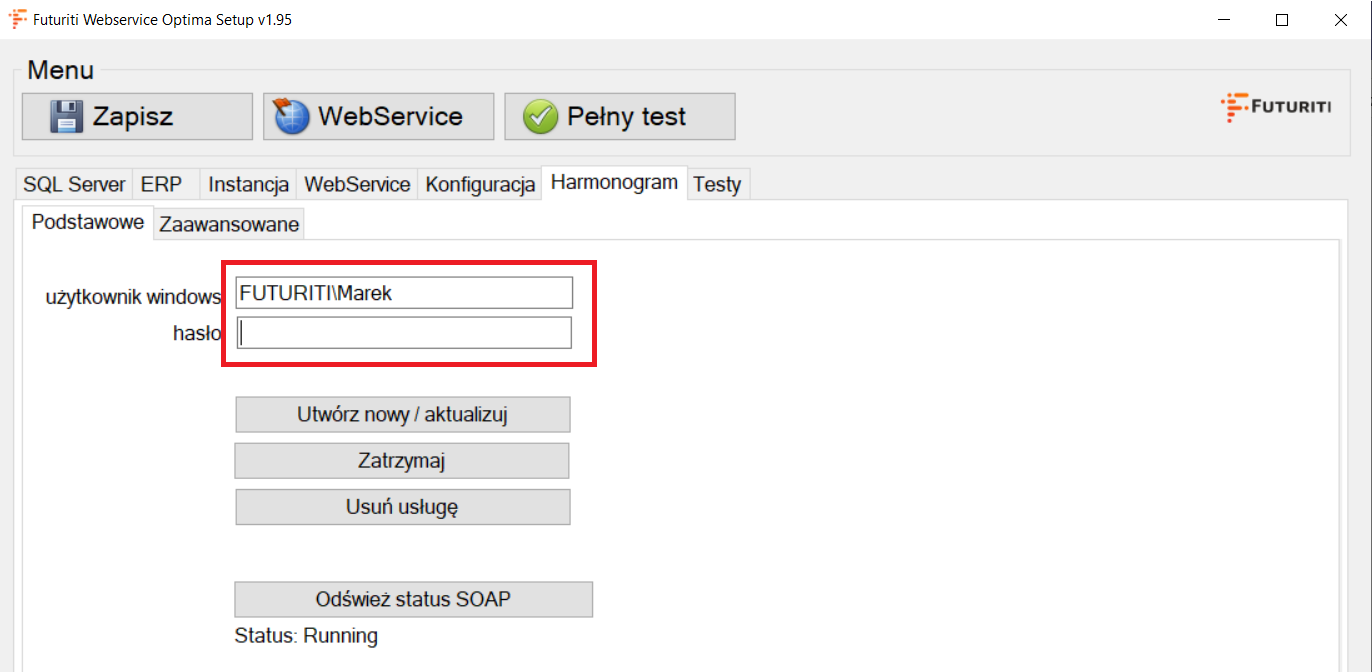
Task: Select the Harmonogram tab
Action: point(614,183)
